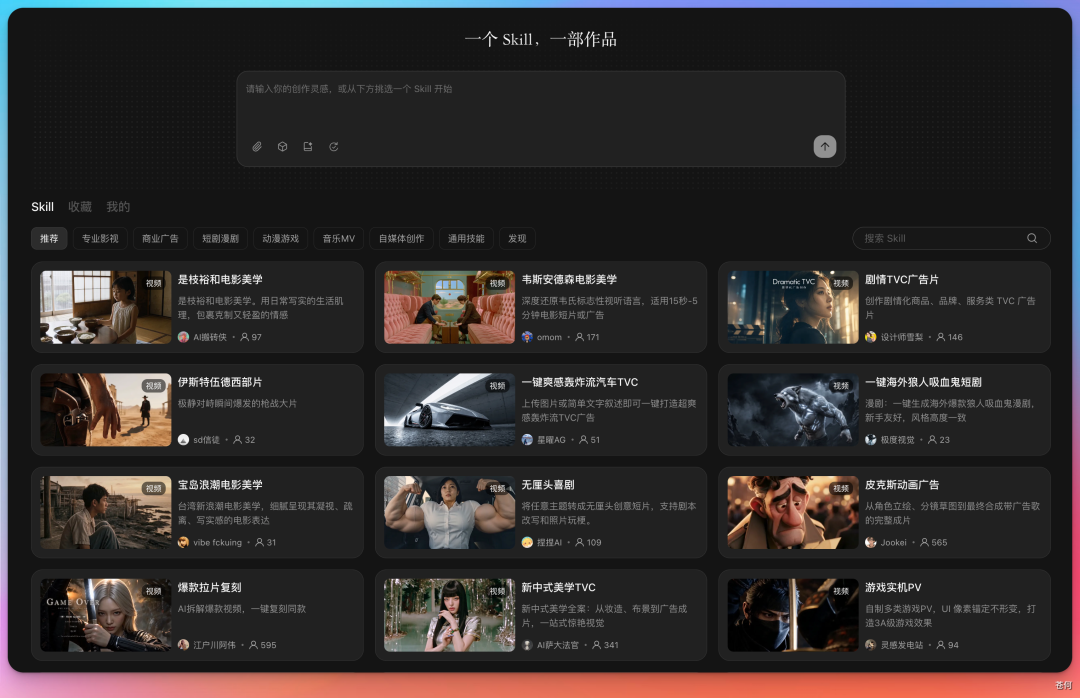The image size is (1080, 698).
Task: Click the 搜索 Skill search field
Action: click(951, 238)
